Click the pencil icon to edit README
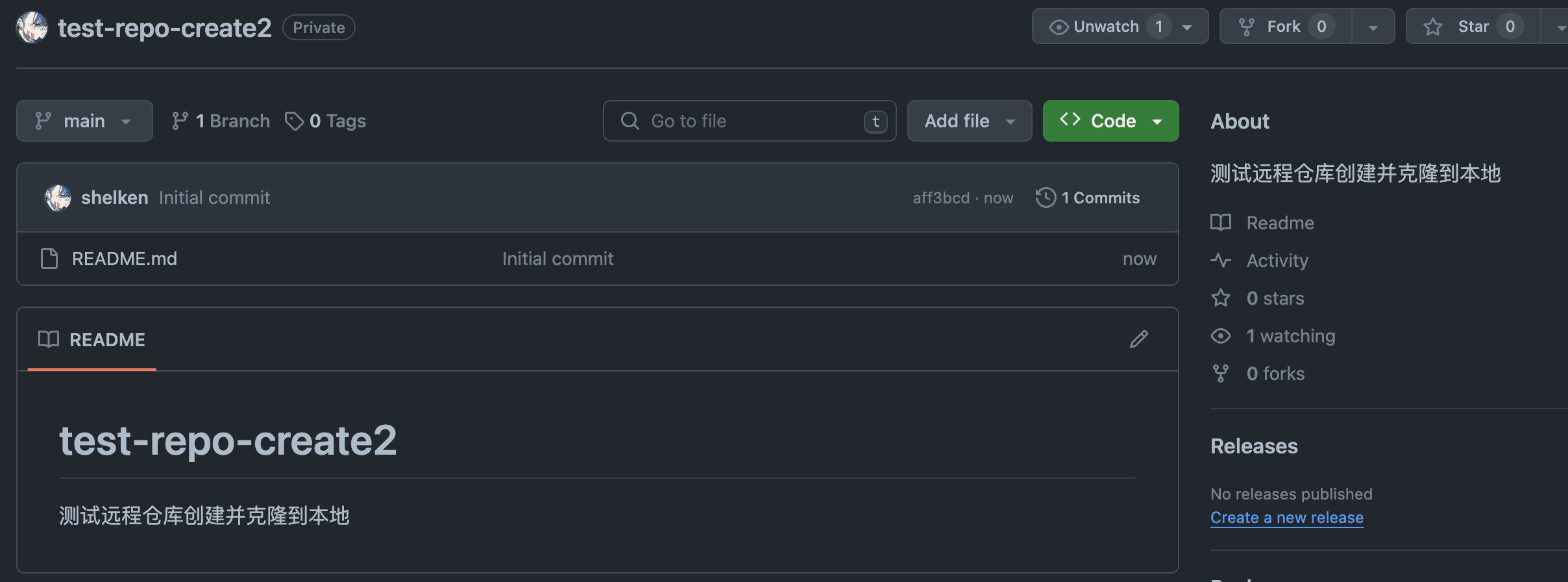 pos(1138,339)
